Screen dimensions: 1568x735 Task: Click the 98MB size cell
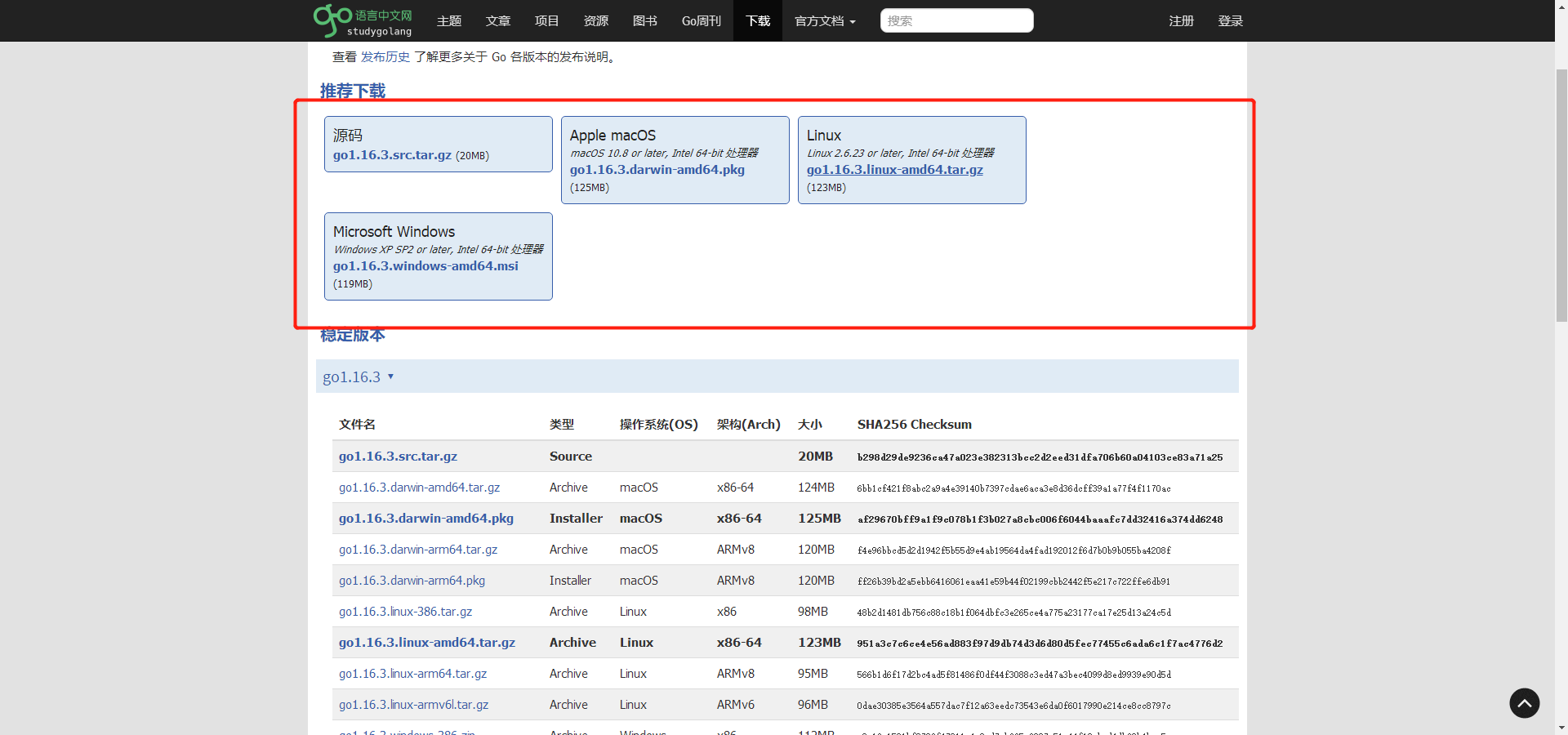pyautogui.click(x=813, y=612)
